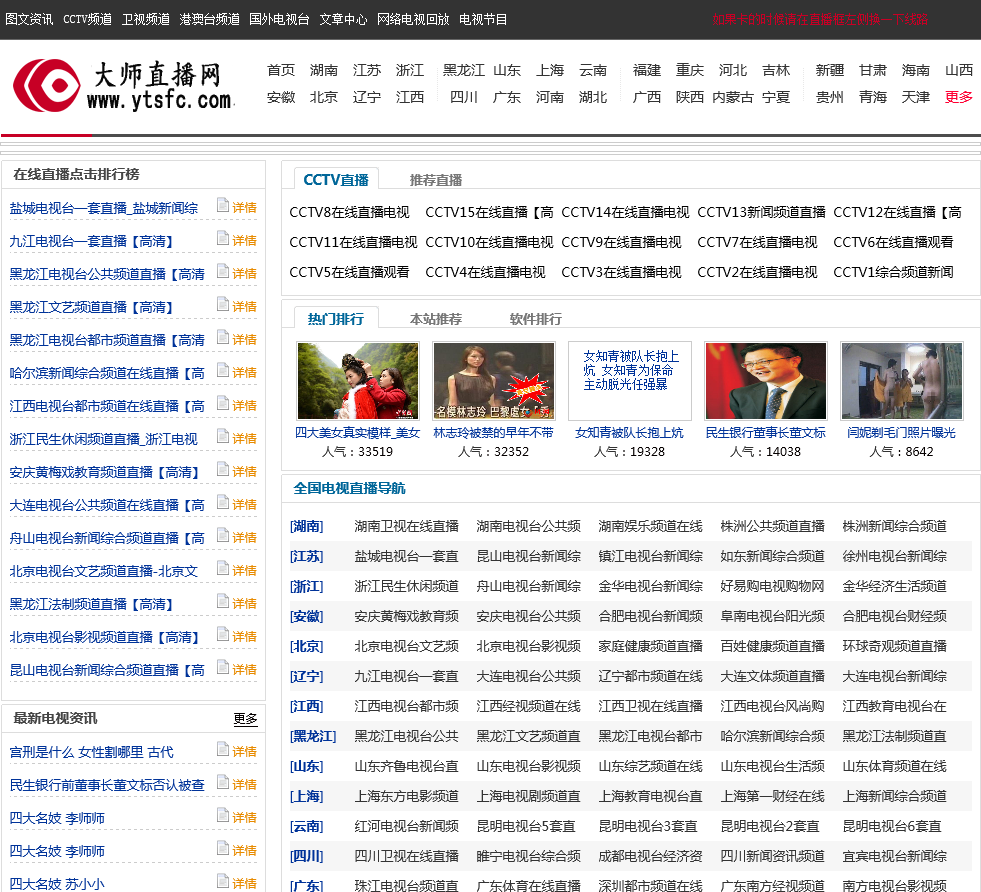
Task: Select 内蒙古 in the header navigation
Action: 733,97
